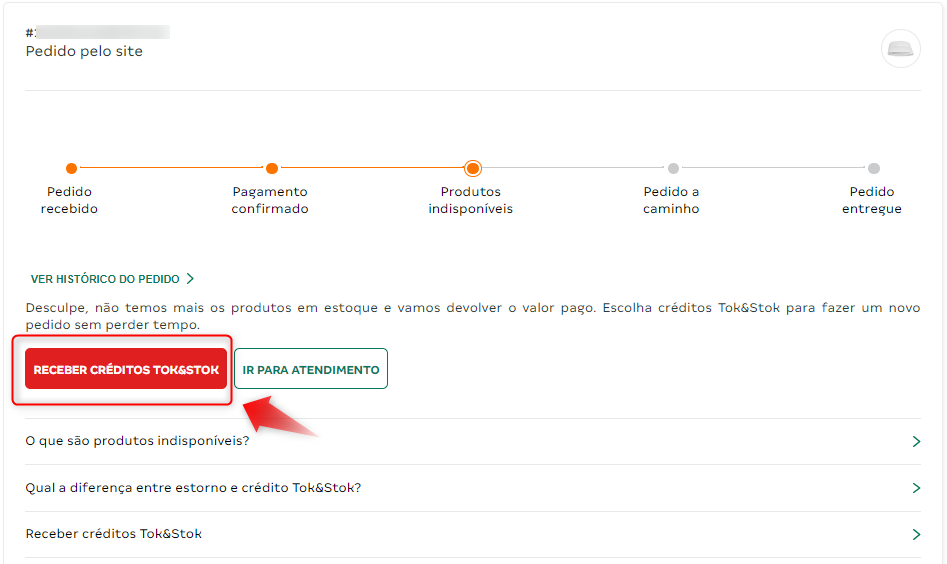Expand 'Qual a diferença entre estorno e crédito' question
Viewport: 947px width, 564px height.
tap(473, 488)
